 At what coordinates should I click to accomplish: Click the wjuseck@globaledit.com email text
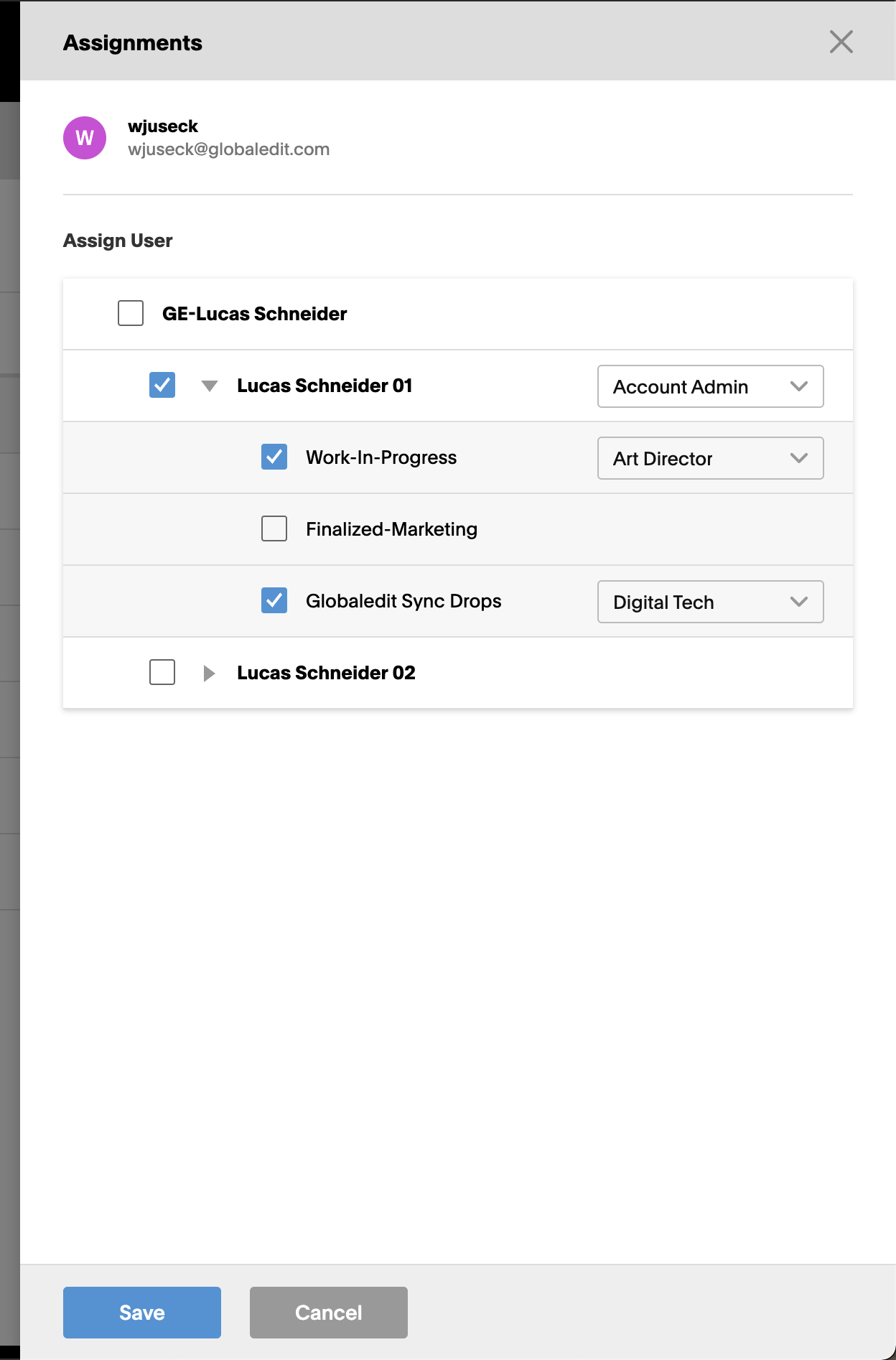pos(229,149)
